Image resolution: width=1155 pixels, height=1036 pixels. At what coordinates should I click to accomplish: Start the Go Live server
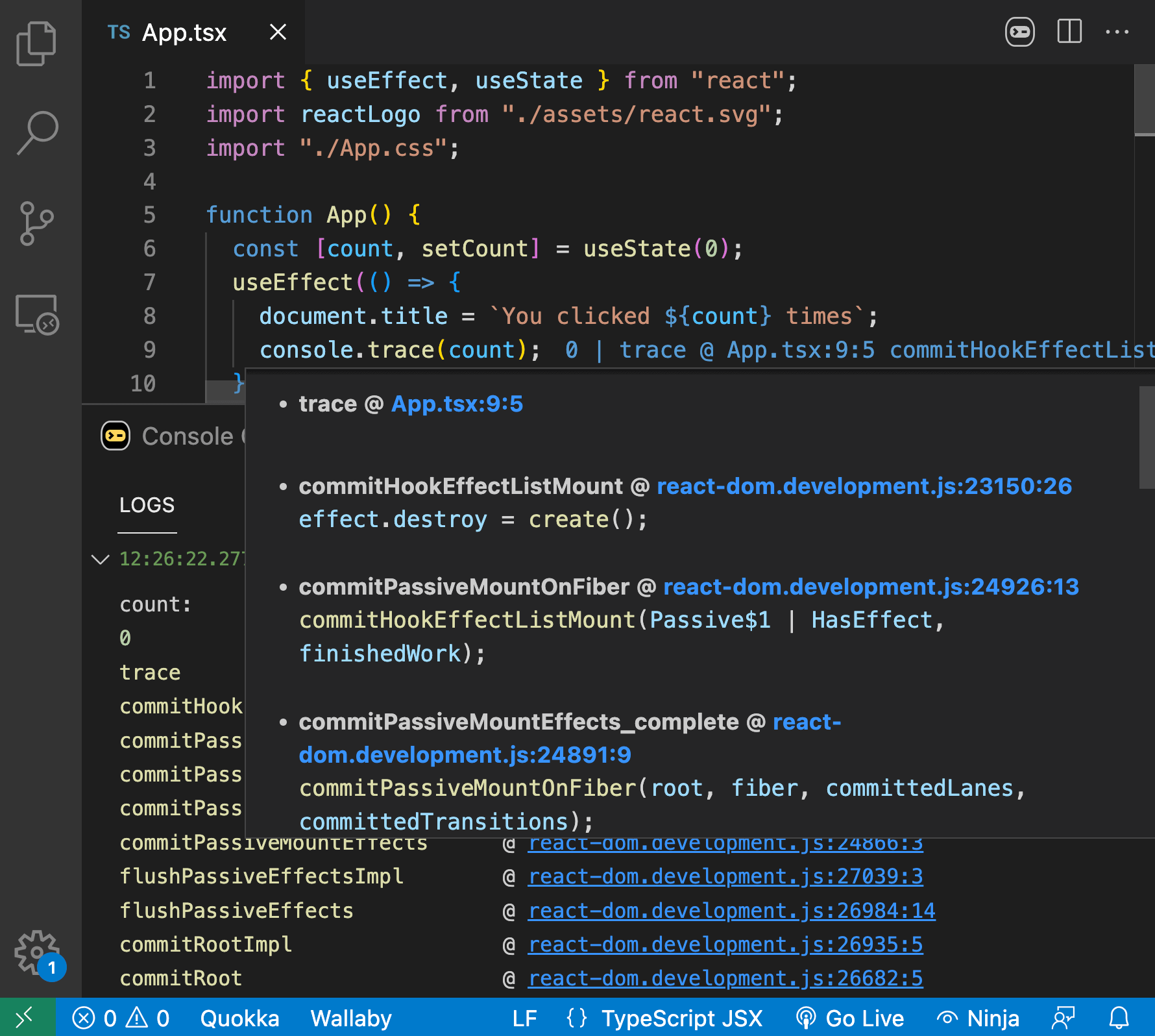coord(850,1018)
